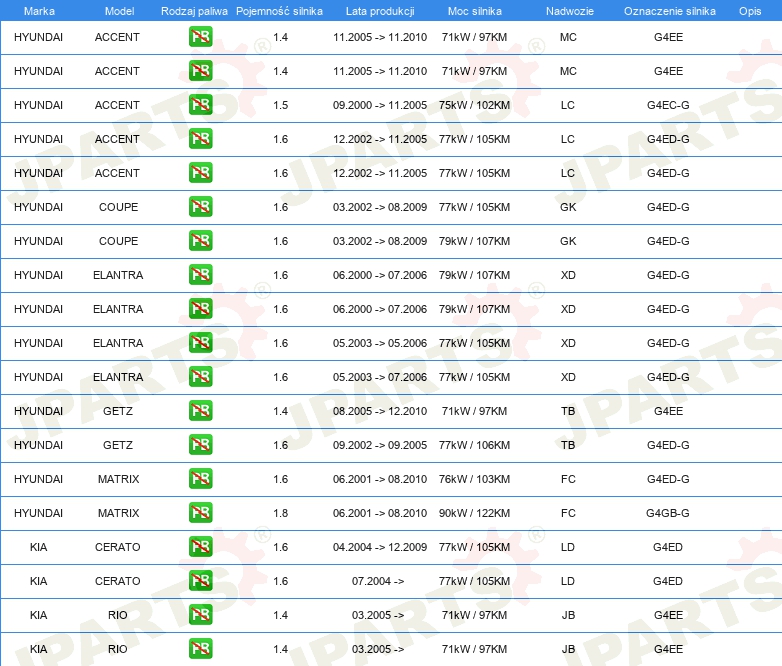Click body code FC in MATRIX 1.8 row
Screen dimensions: 782x666
coord(568,513)
